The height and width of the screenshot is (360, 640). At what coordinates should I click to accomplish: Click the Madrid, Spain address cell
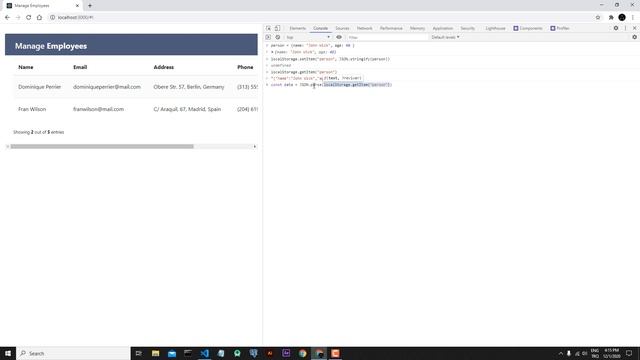(187, 109)
